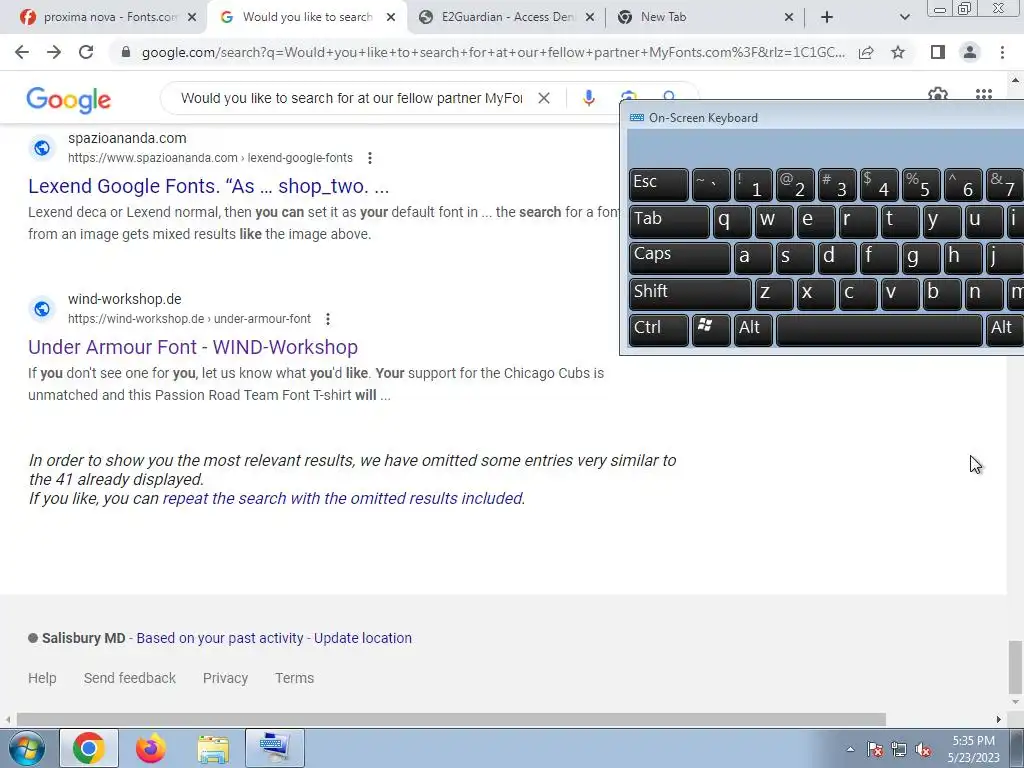
Task: Toggle Caps key on On-Screen Keyboard
Action: tap(679, 257)
